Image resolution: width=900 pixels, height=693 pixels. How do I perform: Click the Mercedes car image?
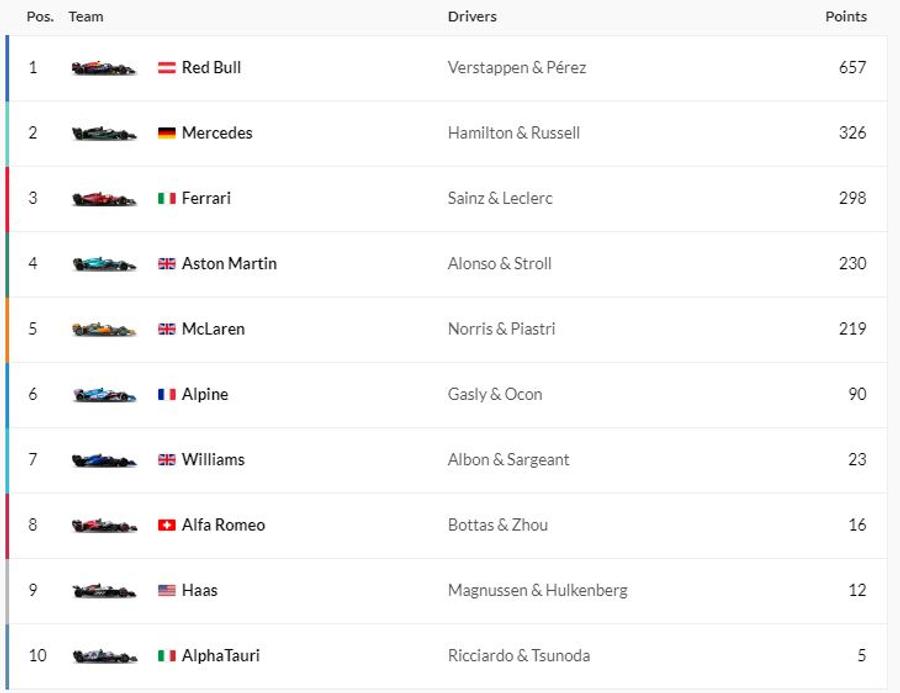pos(104,134)
